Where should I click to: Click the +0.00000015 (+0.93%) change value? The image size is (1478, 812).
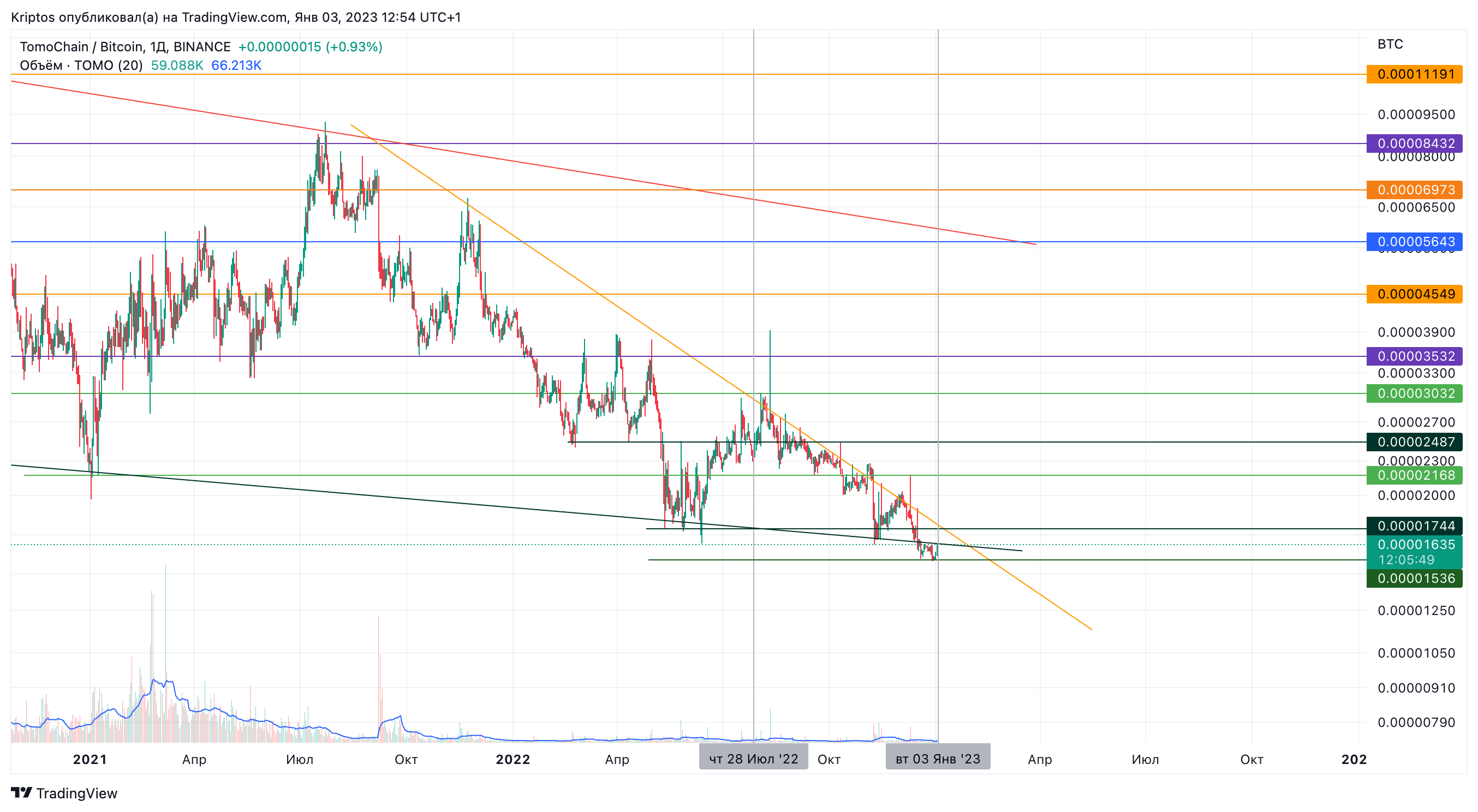click(x=311, y=46)
